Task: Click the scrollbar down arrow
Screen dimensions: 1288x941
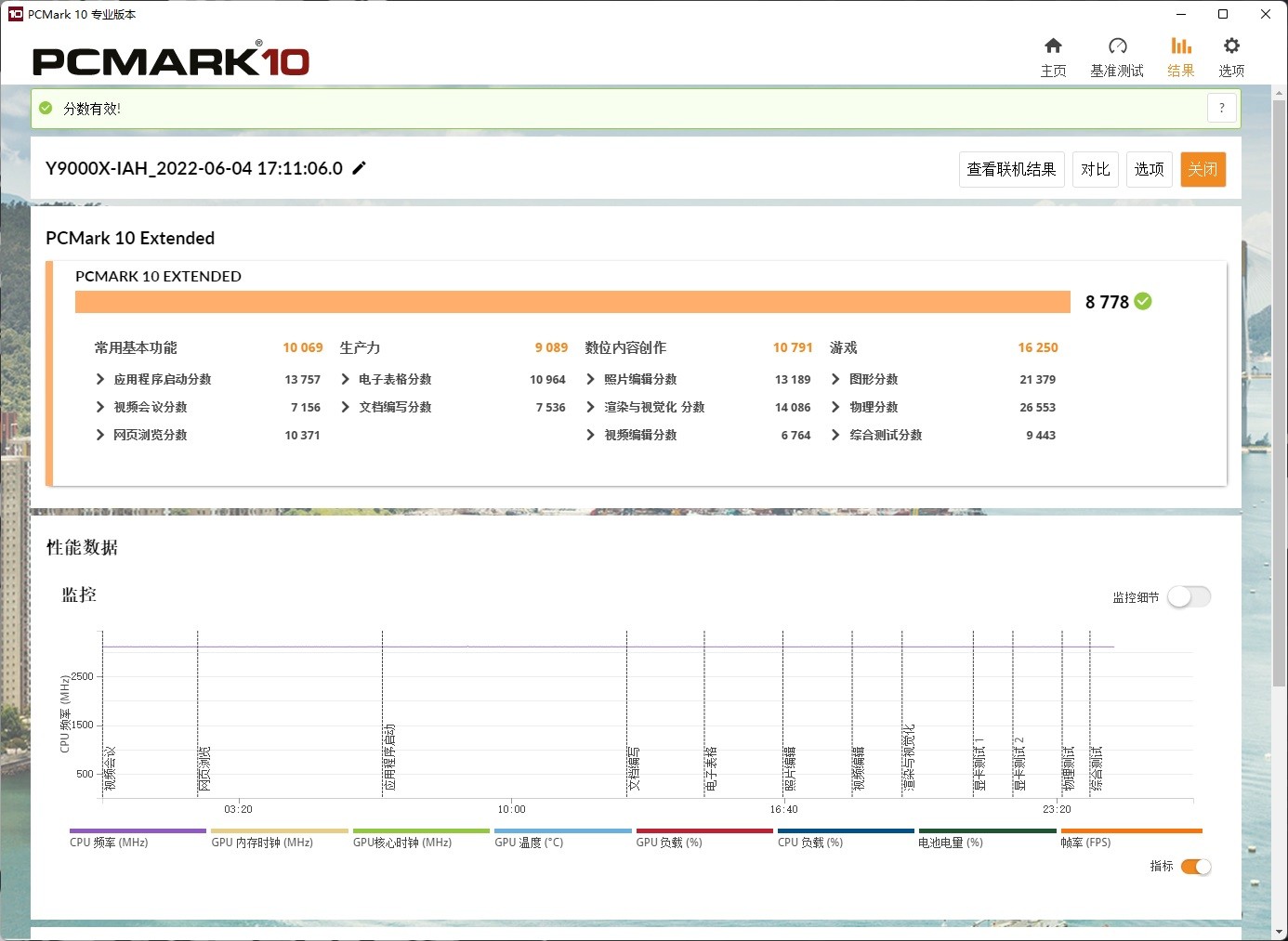Action: pos(1279,931)
